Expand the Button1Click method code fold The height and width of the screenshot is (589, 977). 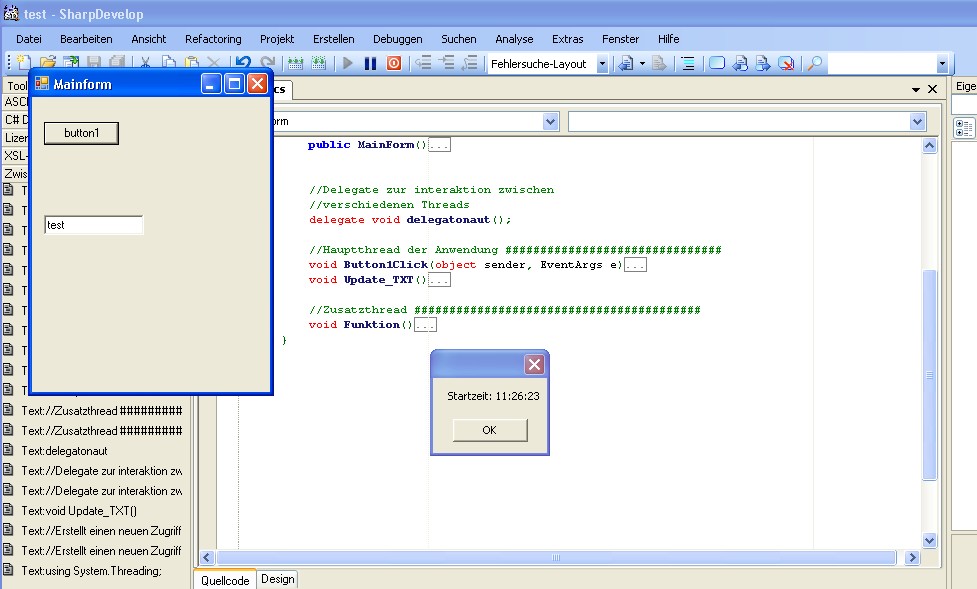(636, 265)
